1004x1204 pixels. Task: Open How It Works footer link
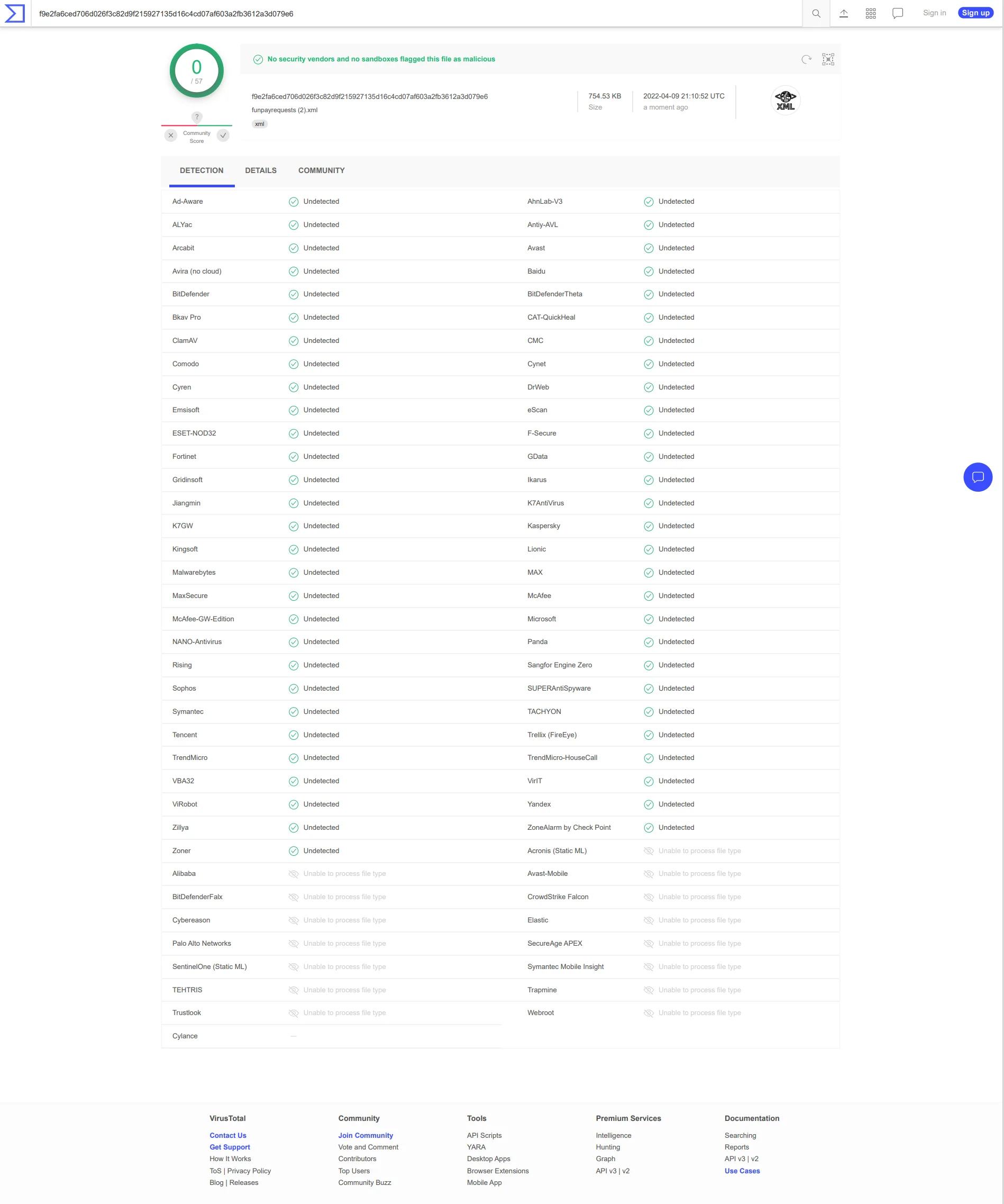pos(231,1158)
